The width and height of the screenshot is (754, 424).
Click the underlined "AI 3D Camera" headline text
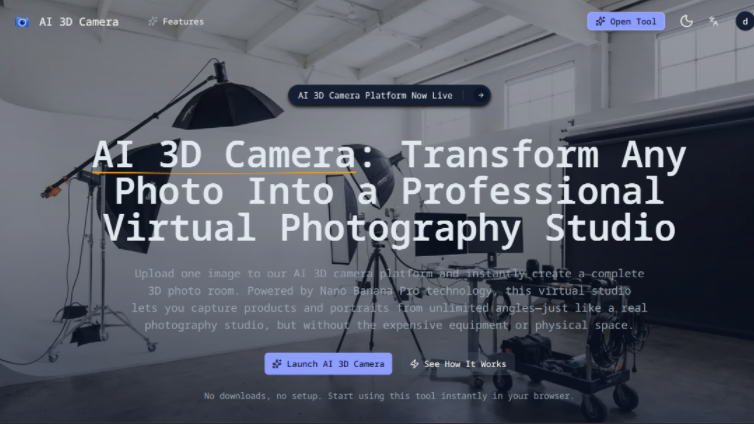tap(224, 156)
